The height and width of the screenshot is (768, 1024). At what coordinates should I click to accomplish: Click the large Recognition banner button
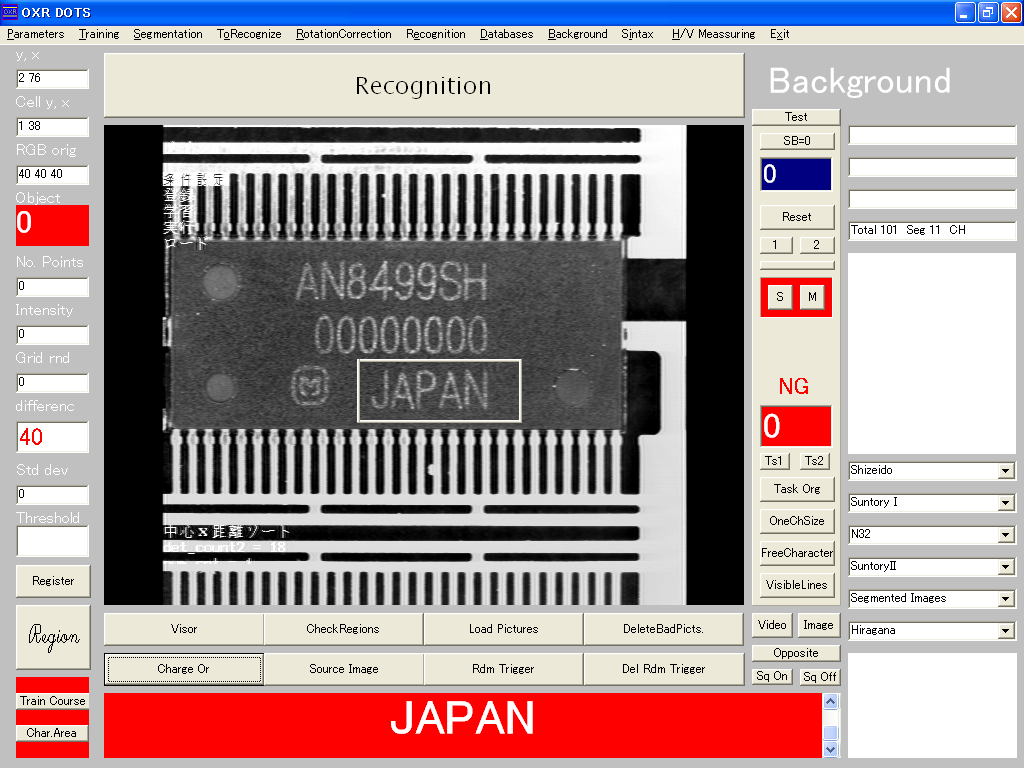[424, 86]
